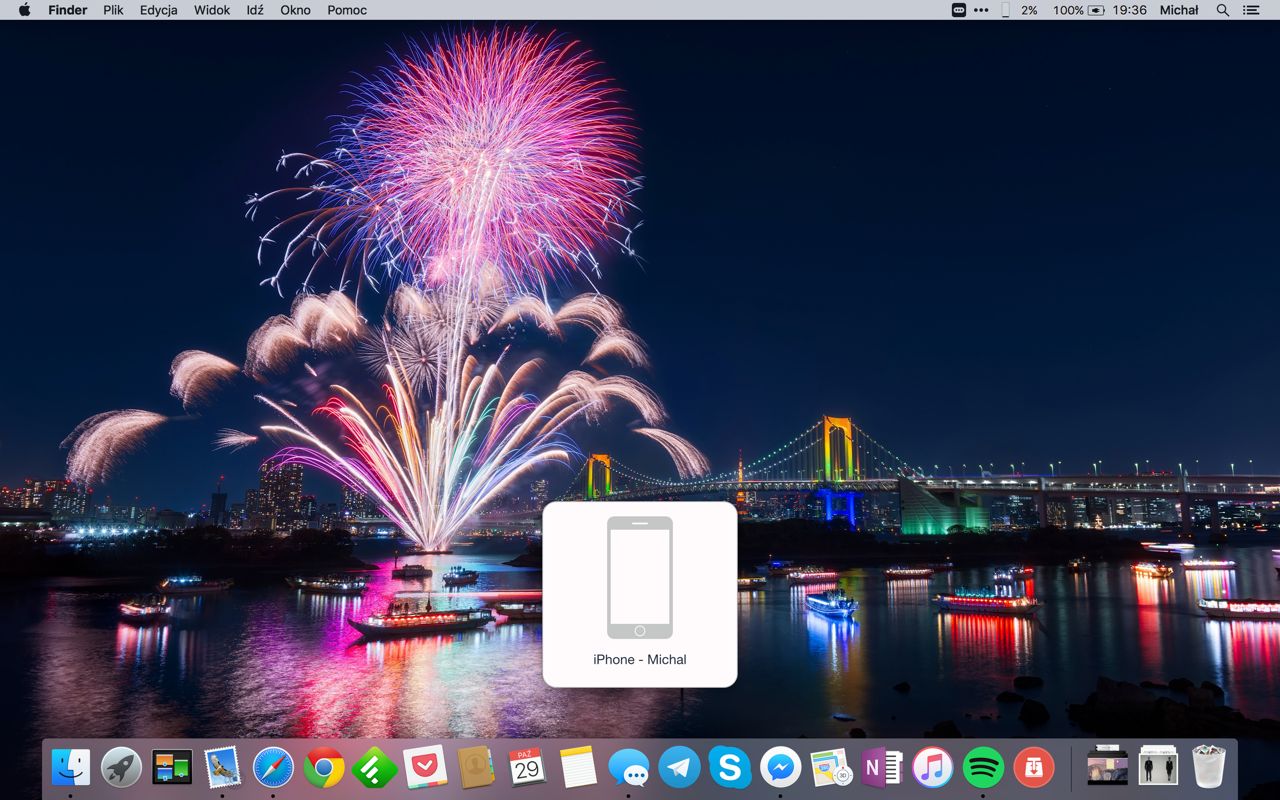Open Spotlight search magnifier
Screen dimensions: 1280x800
[1222, 10]
